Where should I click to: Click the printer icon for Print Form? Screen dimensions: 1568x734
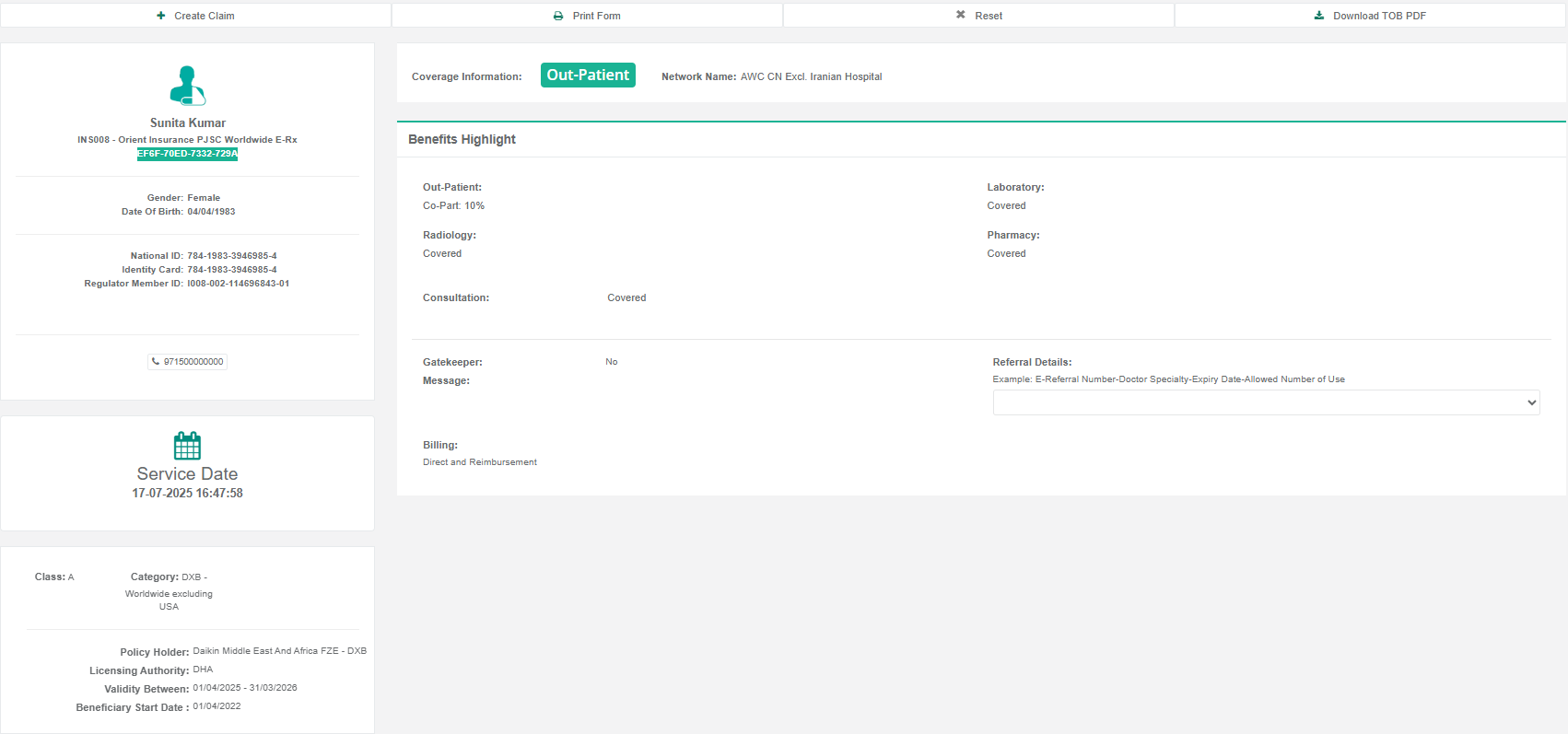coord(558,16)
